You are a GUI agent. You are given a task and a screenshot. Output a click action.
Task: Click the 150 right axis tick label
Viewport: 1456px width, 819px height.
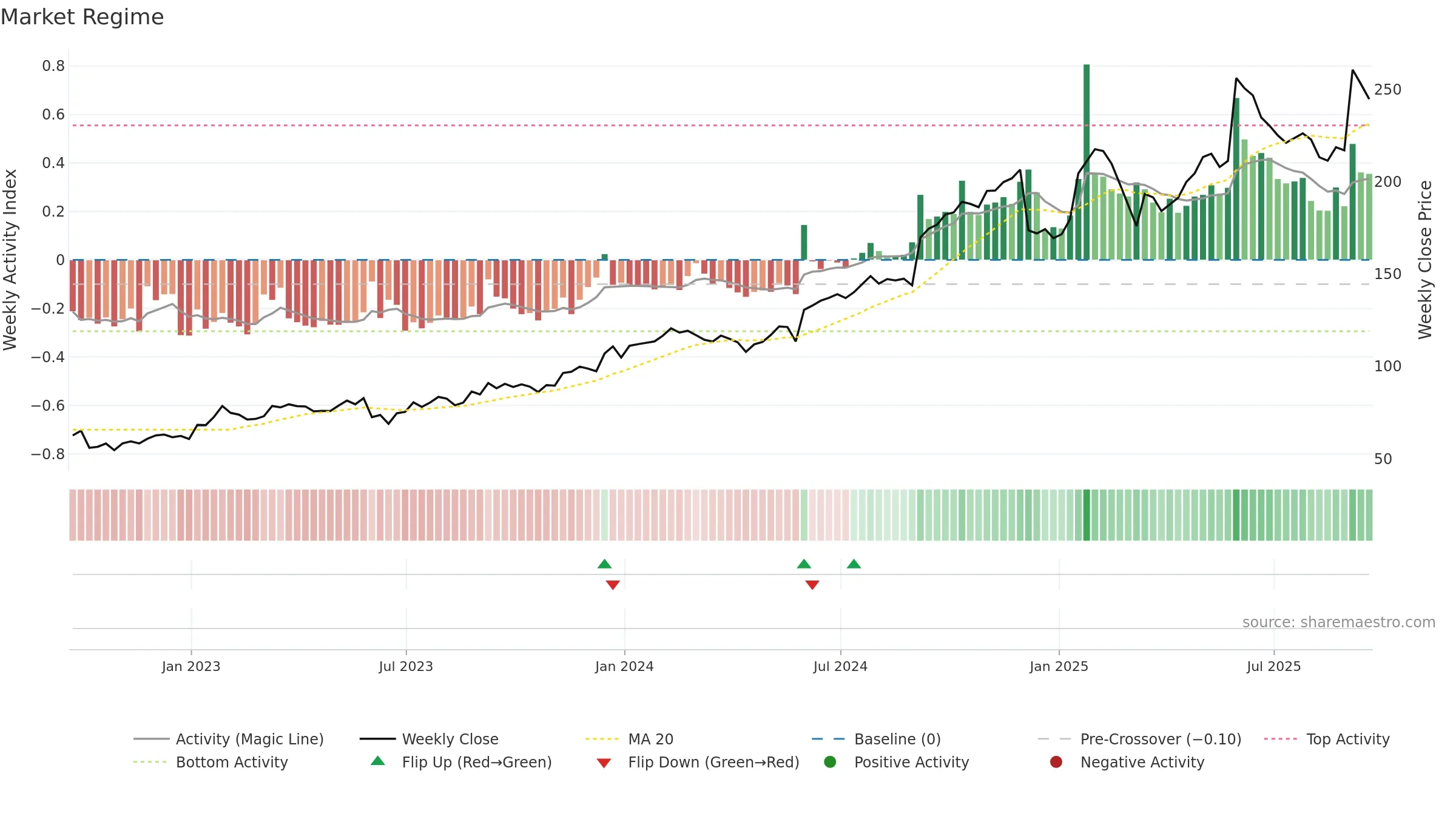coord(1387,274)
